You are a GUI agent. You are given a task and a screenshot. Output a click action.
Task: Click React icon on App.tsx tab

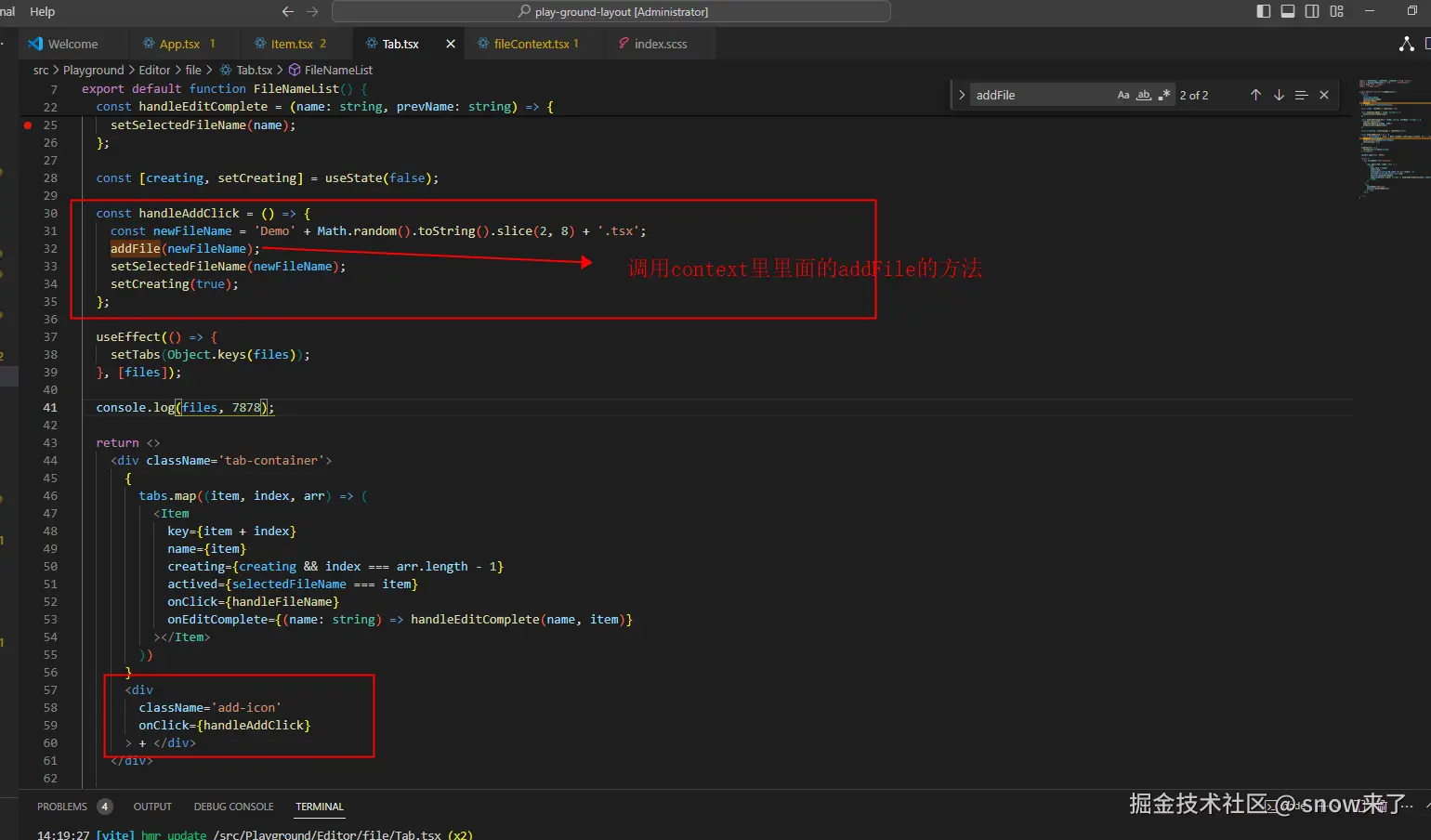coord(149,44)
